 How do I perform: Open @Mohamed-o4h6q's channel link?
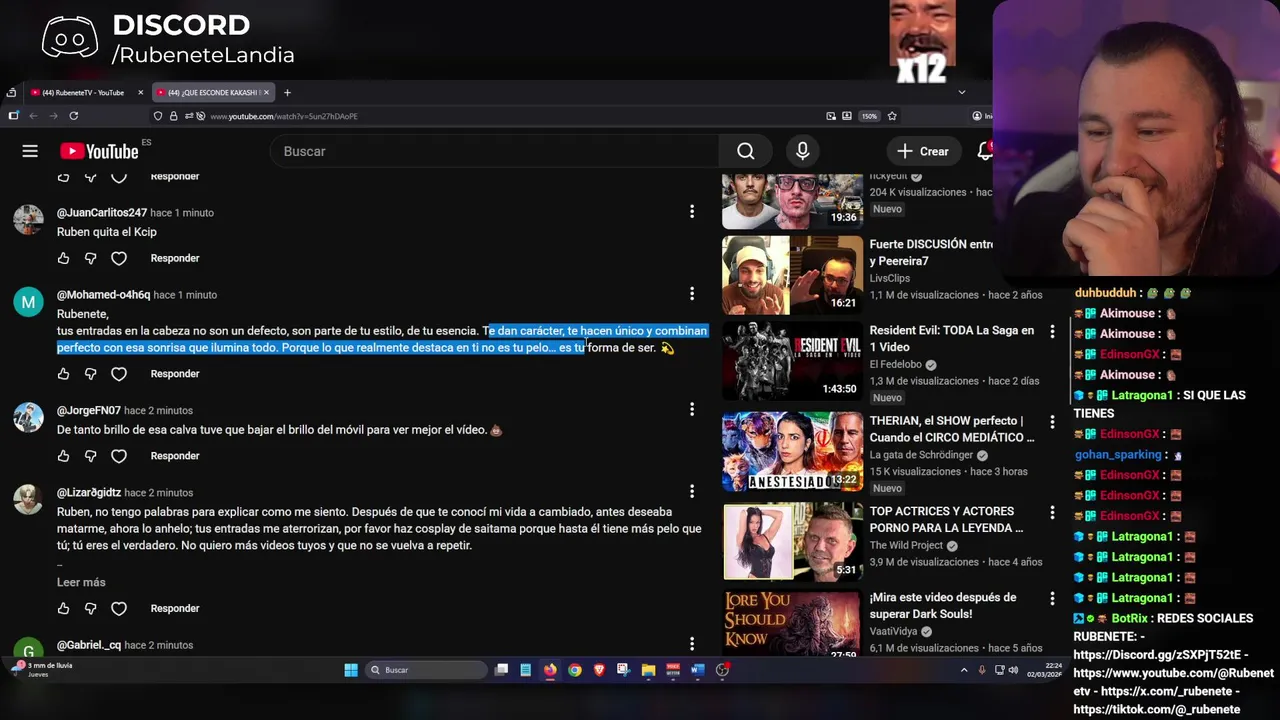coord(103,295)
